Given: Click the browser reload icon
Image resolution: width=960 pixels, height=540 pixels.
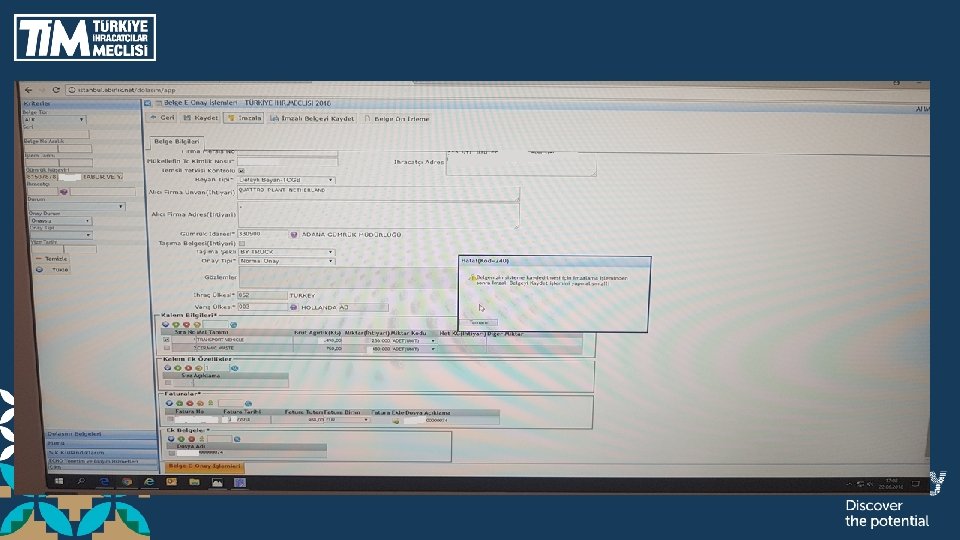Looking at the screenshot, I should (56, 90).
